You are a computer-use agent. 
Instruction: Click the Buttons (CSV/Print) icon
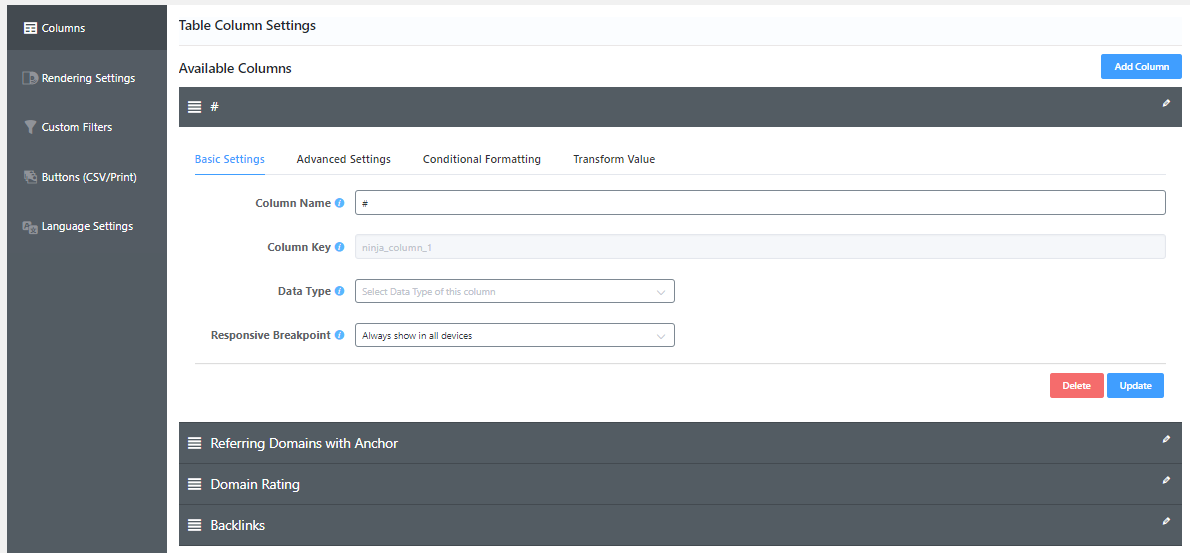coord(30,177)
